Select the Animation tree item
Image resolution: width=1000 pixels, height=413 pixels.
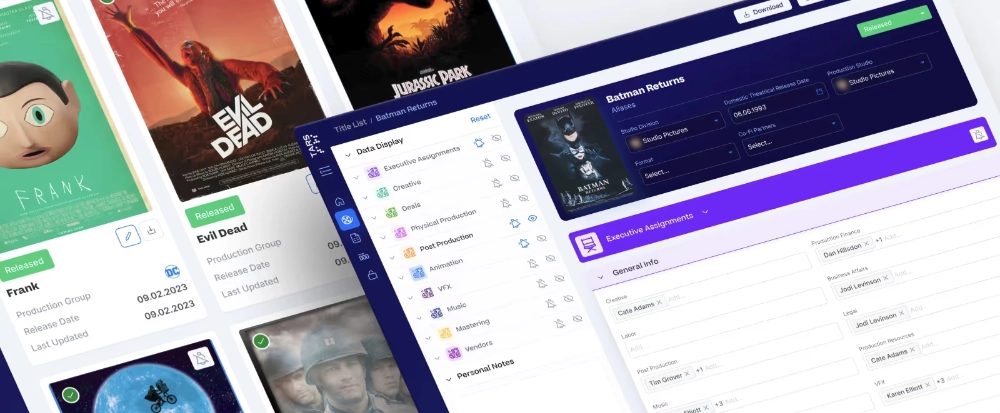[446, 265]
